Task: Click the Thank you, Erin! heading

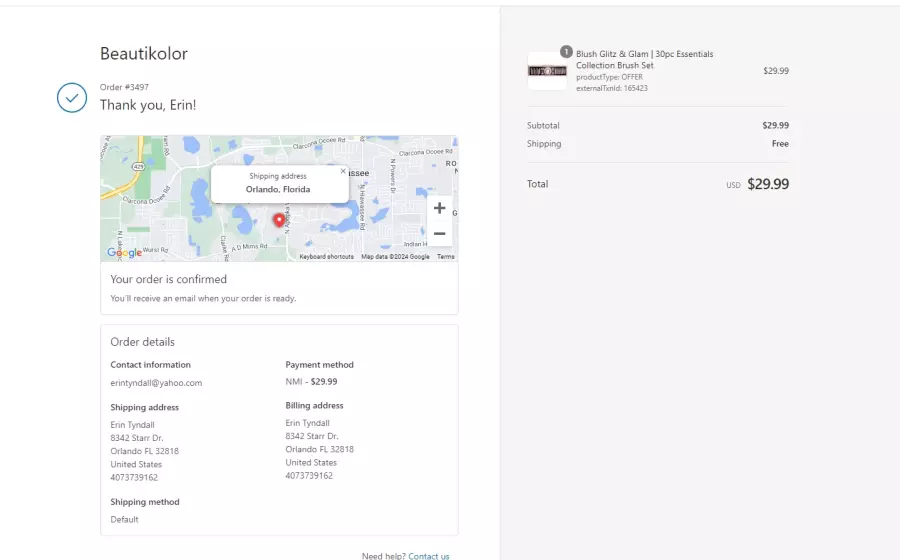Action: pos(148,105)
